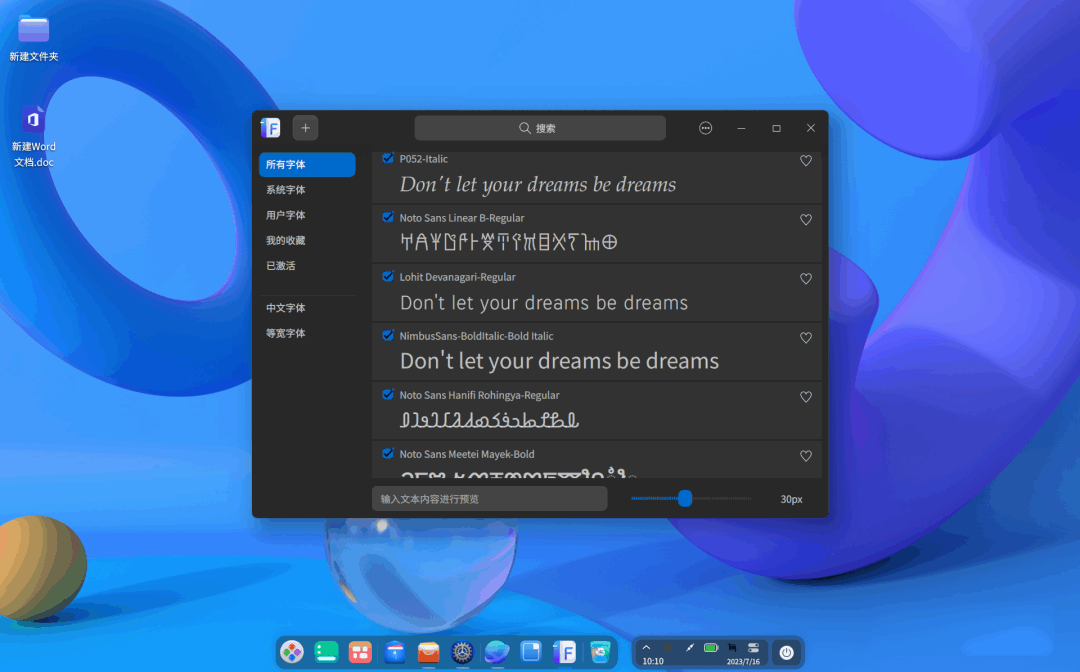This screenshot has width=1080, height=672.
Task: Favorite Noto Sans Meetei Mayek-Bold font
Action: (805, 456)
